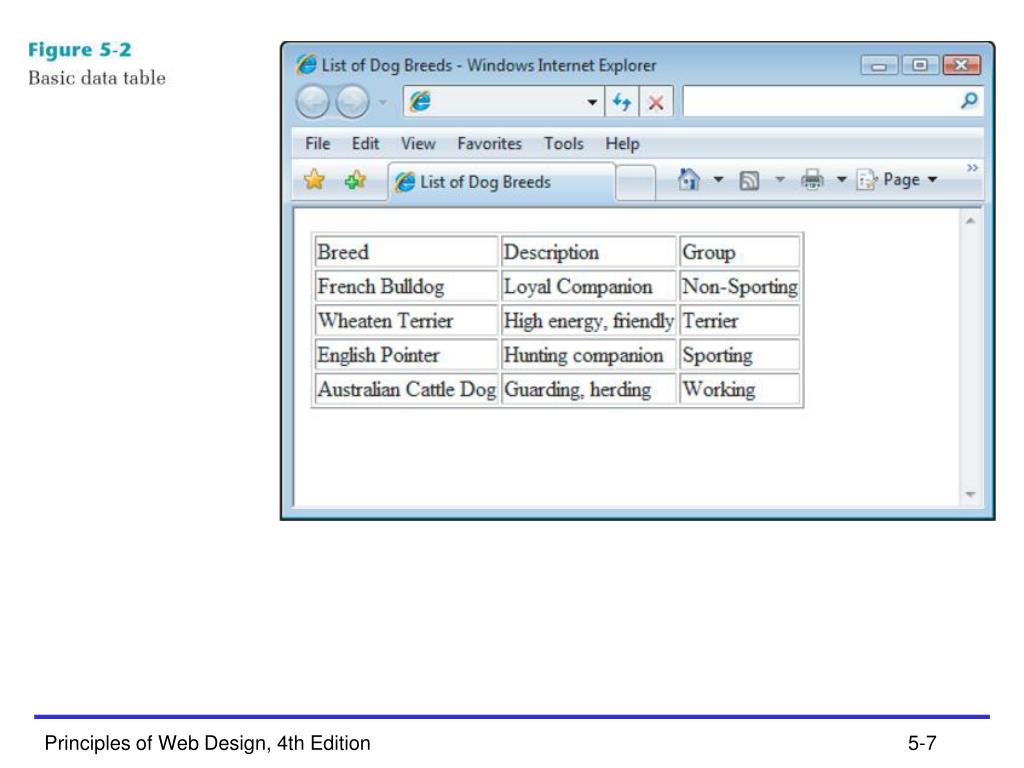Image resolution: width=1024 pixels, height=768 pixels.
Task: Close the Internet Explorer window
Action: coord(961,65)
